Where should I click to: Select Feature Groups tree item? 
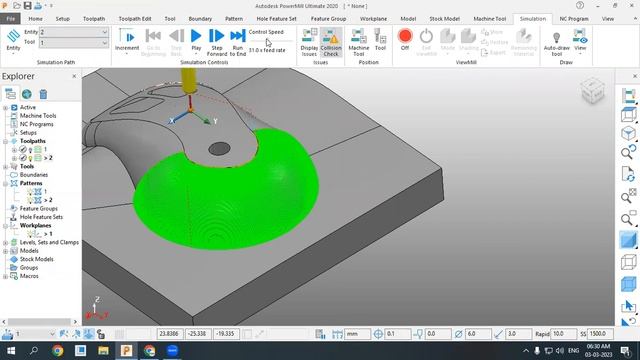pos(38,209)
